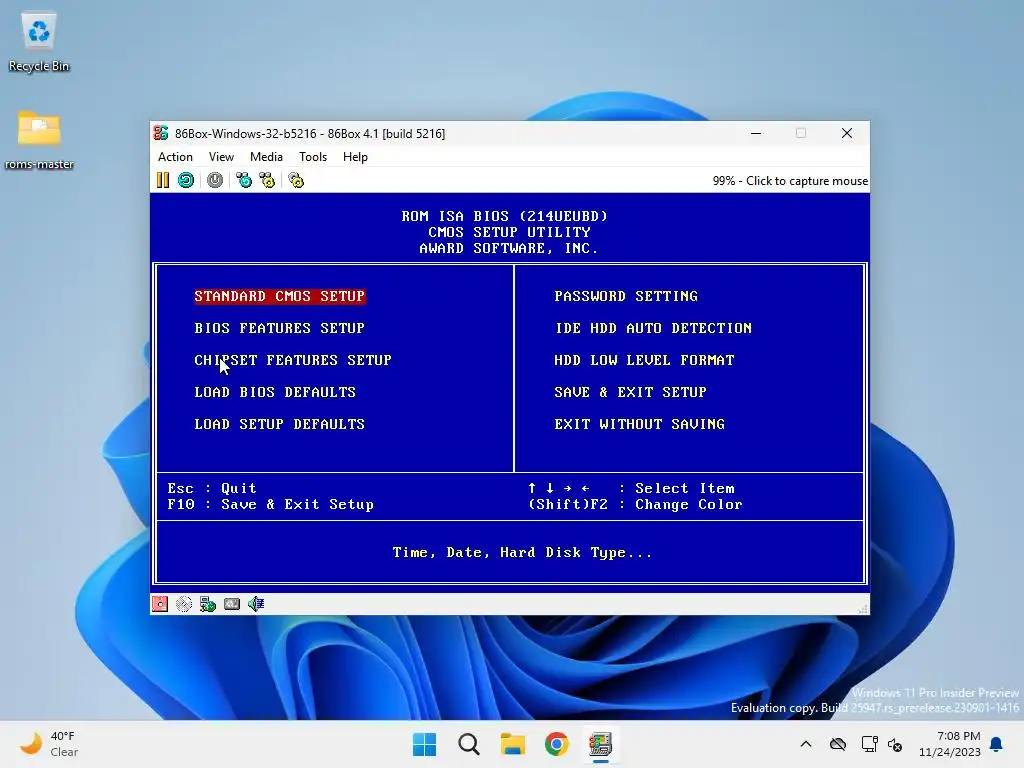Click the 86Box window title text

(310, 133)
